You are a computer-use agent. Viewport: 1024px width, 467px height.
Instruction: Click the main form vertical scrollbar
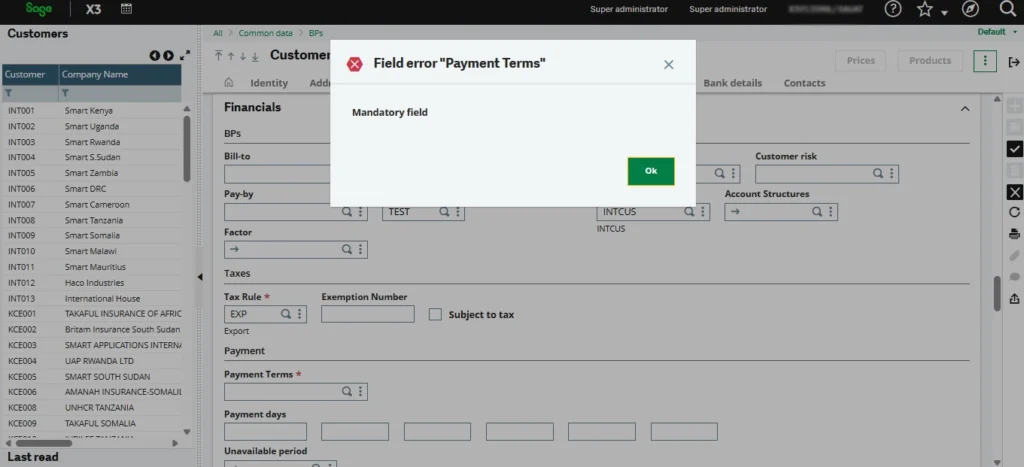coord(997,293)
